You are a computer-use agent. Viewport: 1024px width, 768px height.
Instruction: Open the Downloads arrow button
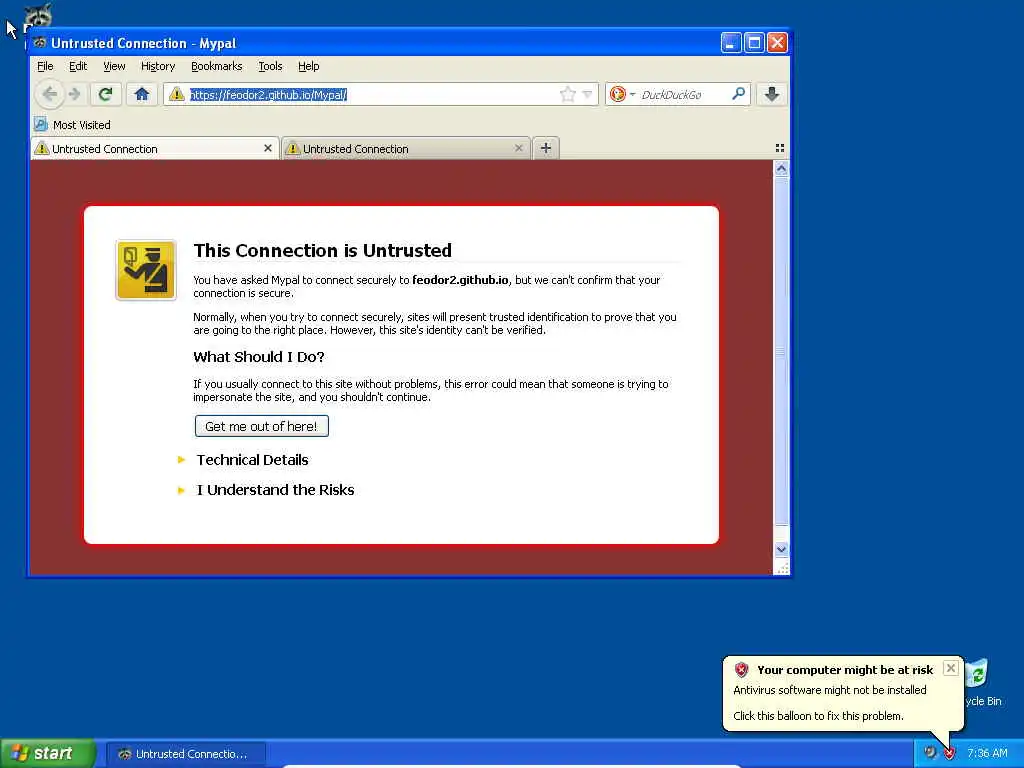click(x=771, y=95)
